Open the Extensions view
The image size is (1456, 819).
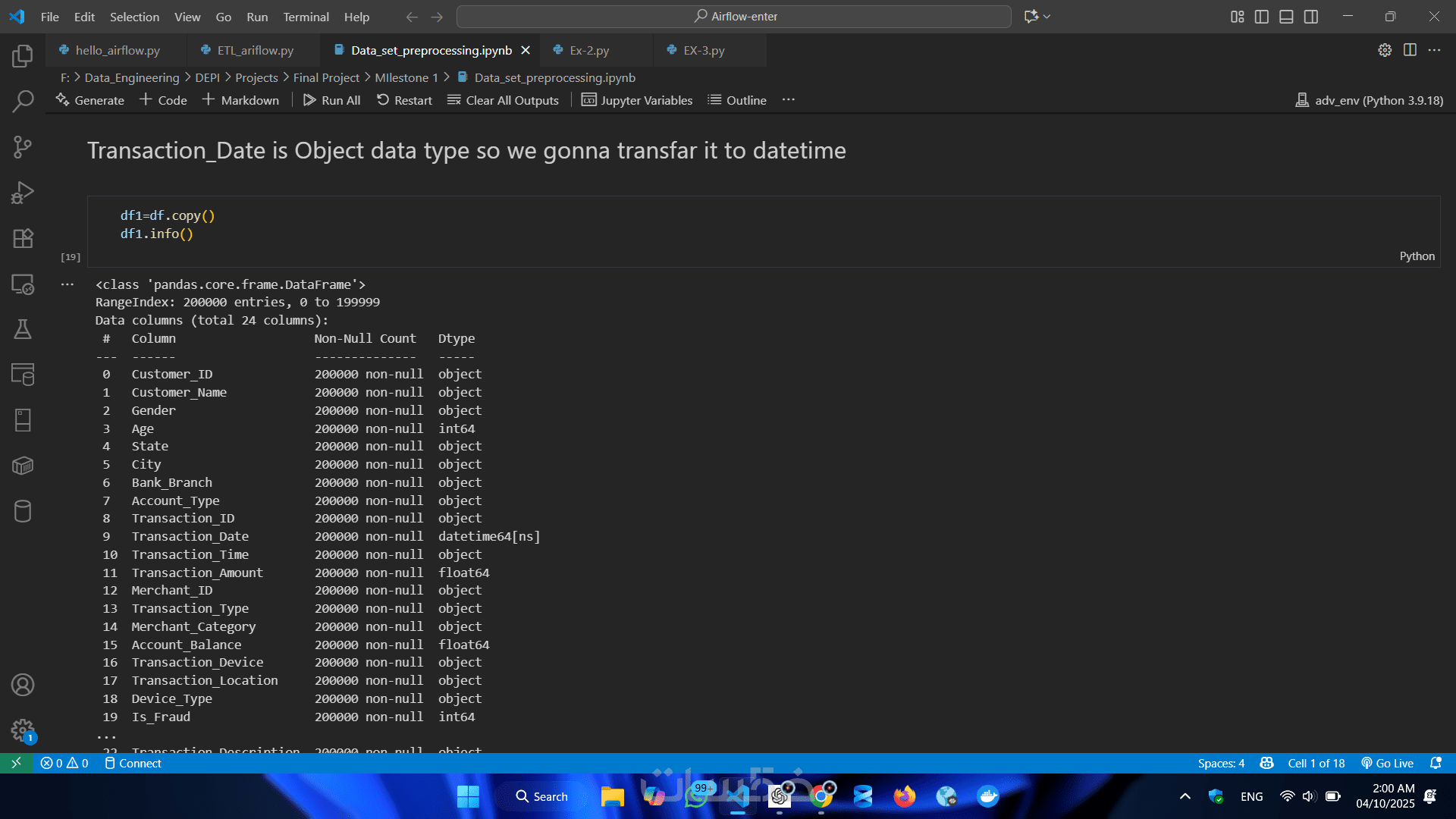(23, 238)
